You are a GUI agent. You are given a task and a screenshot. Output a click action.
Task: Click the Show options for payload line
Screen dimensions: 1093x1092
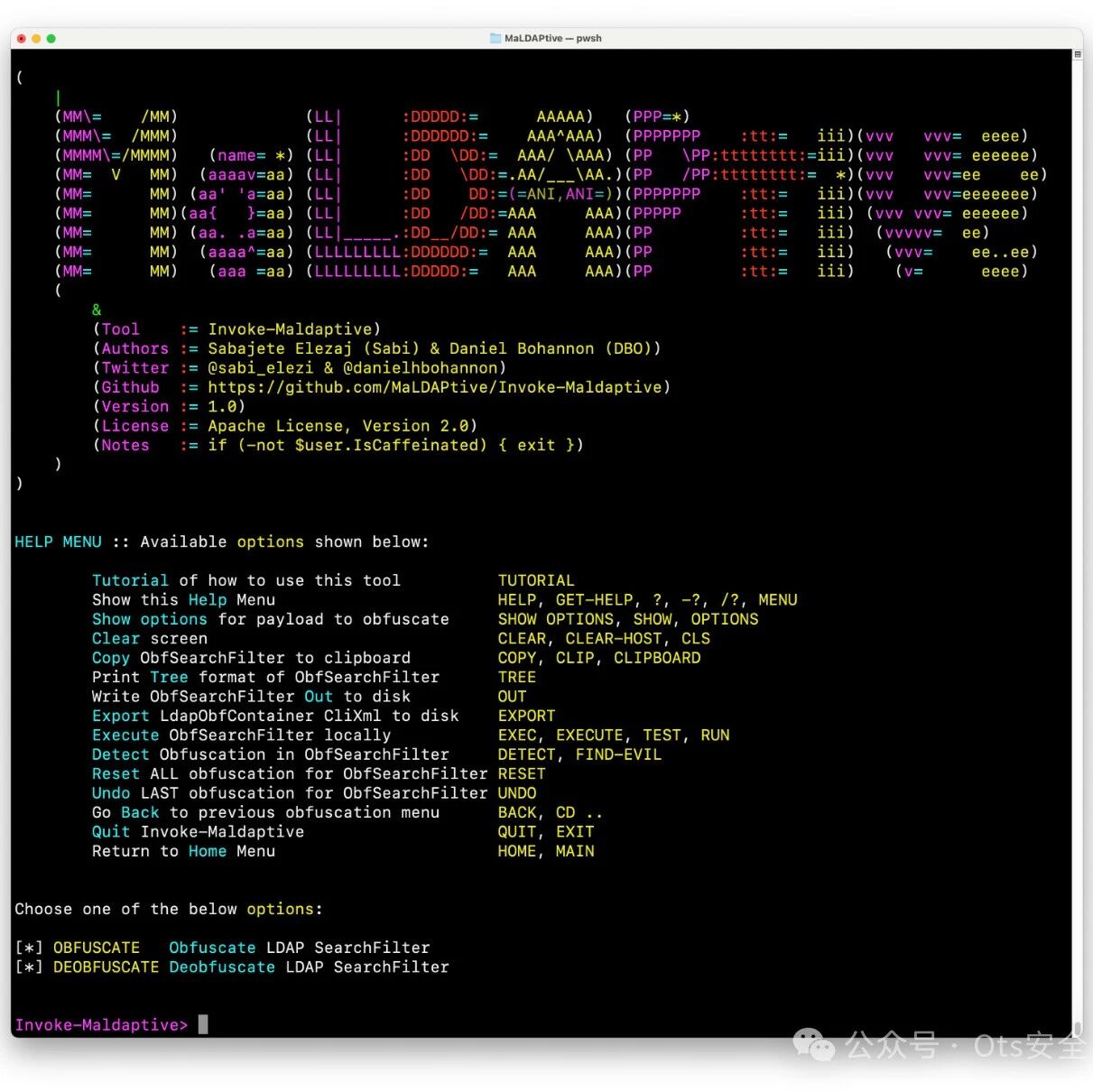271,619
